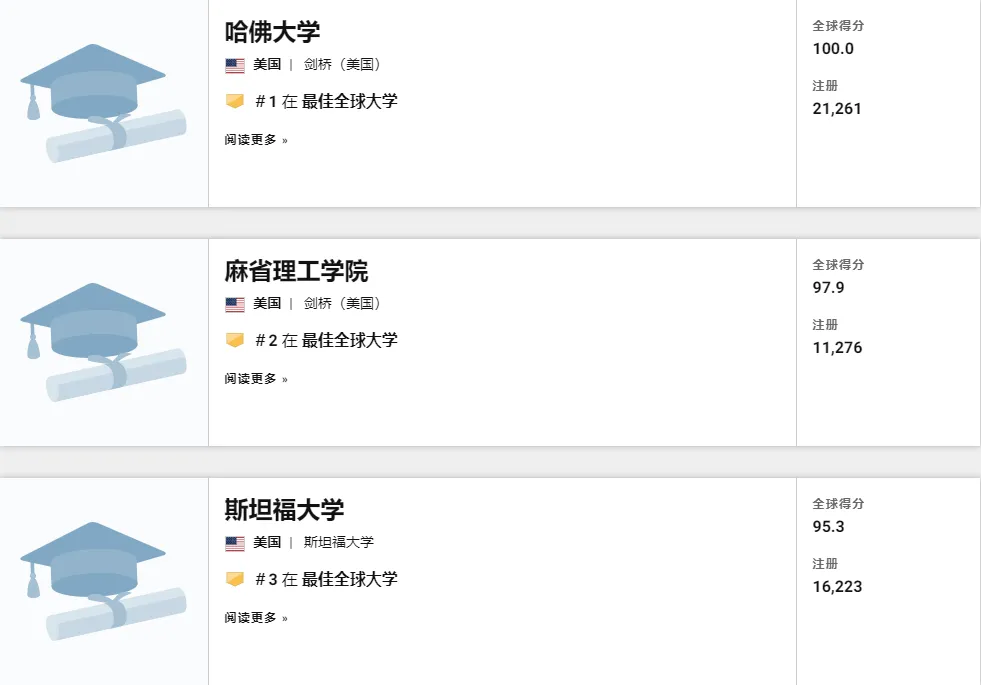Open the 斯坦福大学 title link
The image size is (981, 685).
[285, 510]
